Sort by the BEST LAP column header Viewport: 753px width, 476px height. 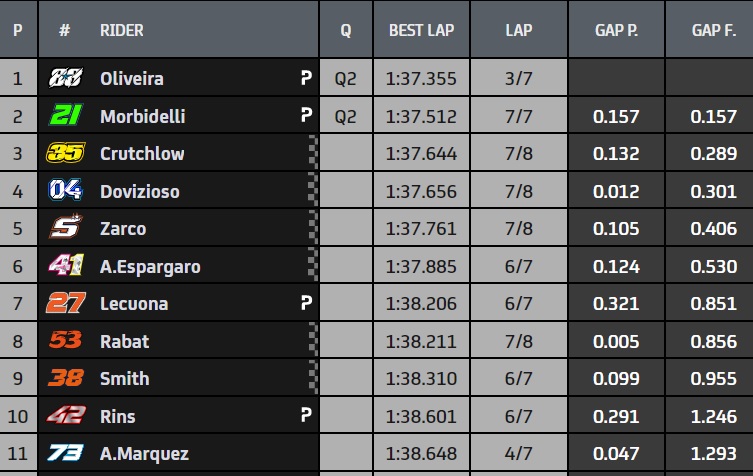pos(421,30)
